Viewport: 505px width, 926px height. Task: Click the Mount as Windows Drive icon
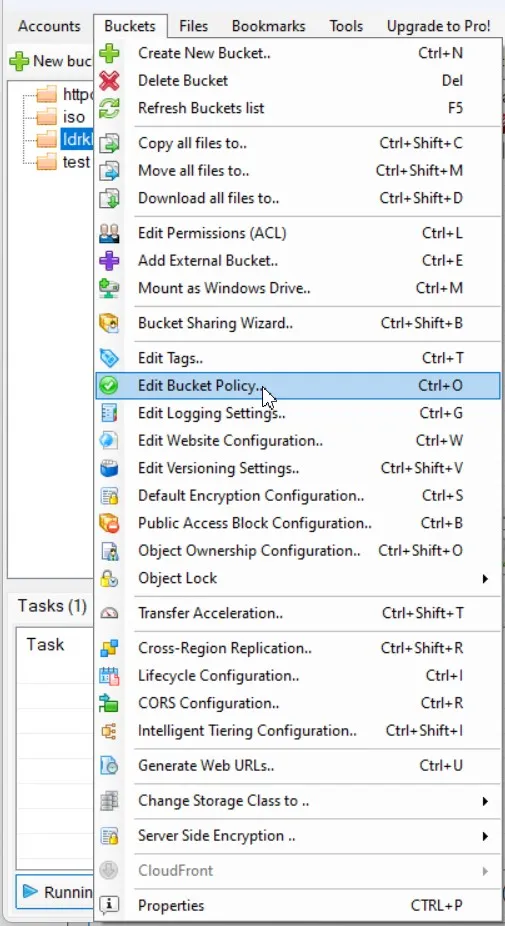click(109, 288)
